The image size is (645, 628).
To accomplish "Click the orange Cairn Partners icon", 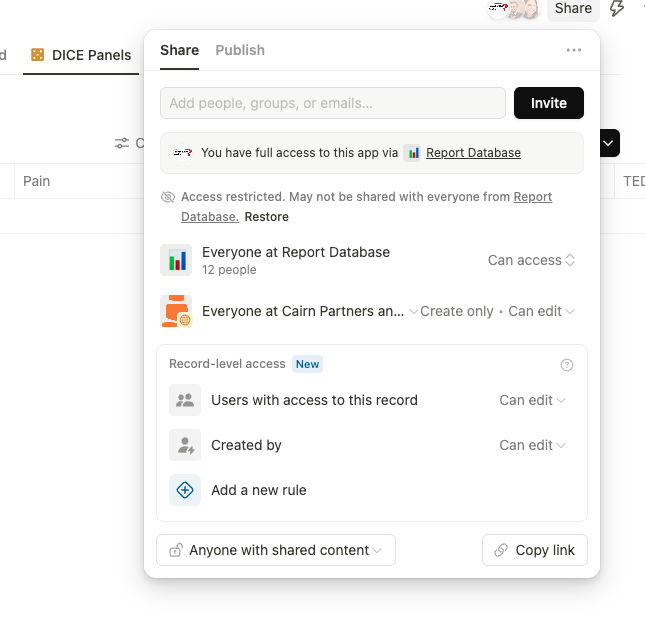I will (176, 311).
